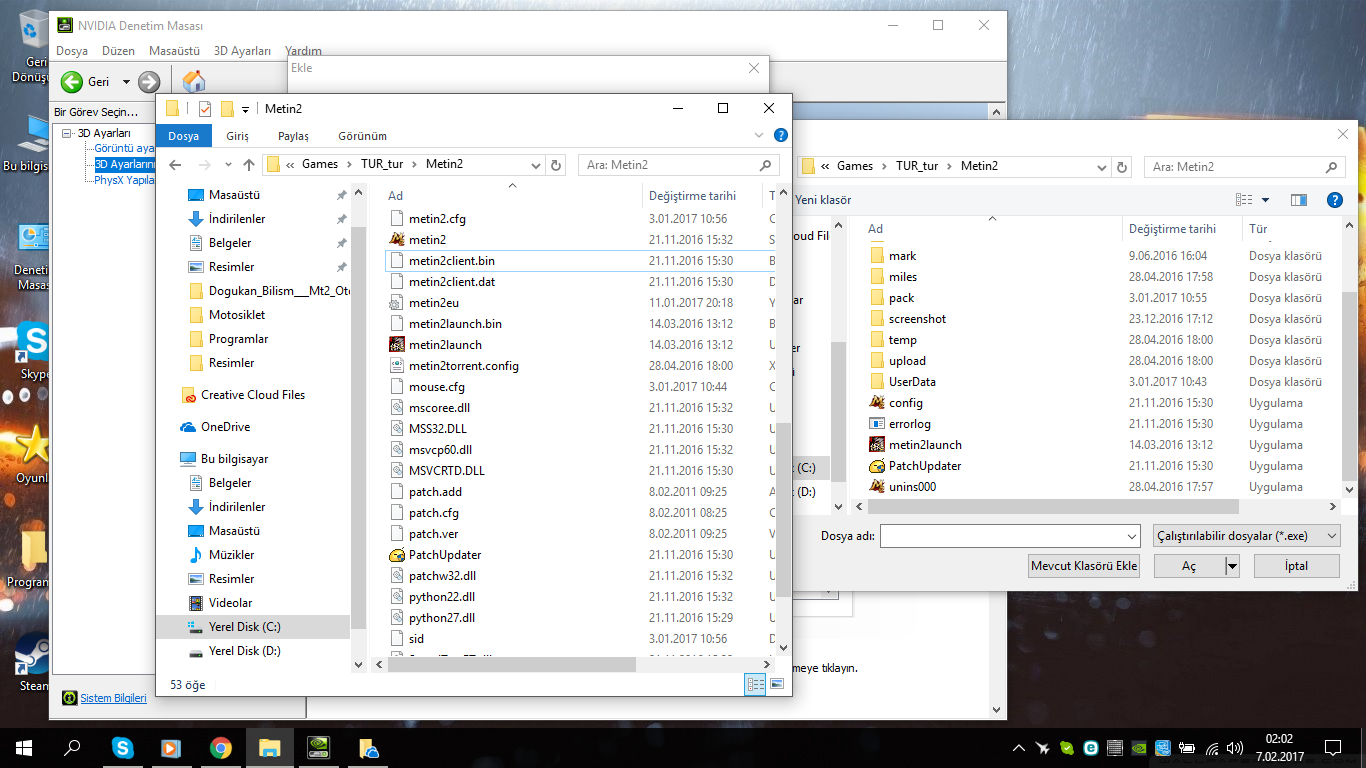Select metin2launch application in Explorer
This screenshot has height=768, width=1366.
tap(445, 345)
